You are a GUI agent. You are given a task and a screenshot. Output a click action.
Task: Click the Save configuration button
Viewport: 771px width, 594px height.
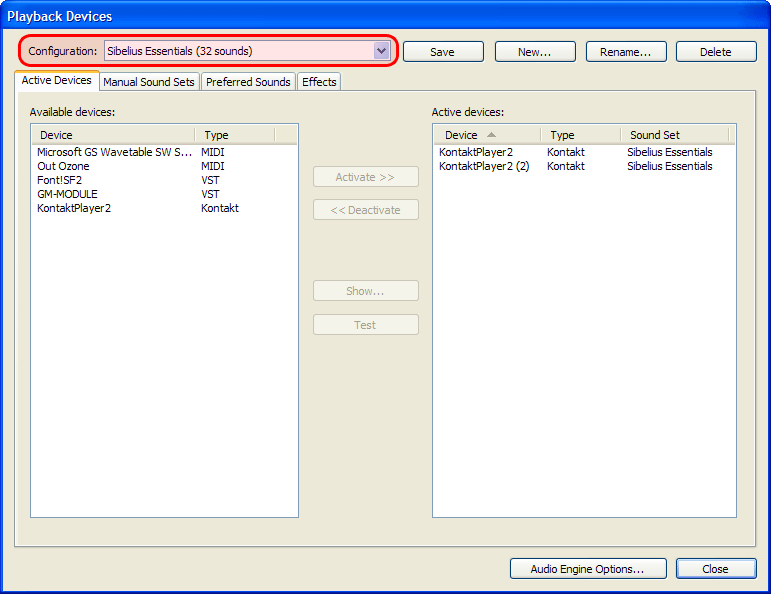[x=443, y=52]
